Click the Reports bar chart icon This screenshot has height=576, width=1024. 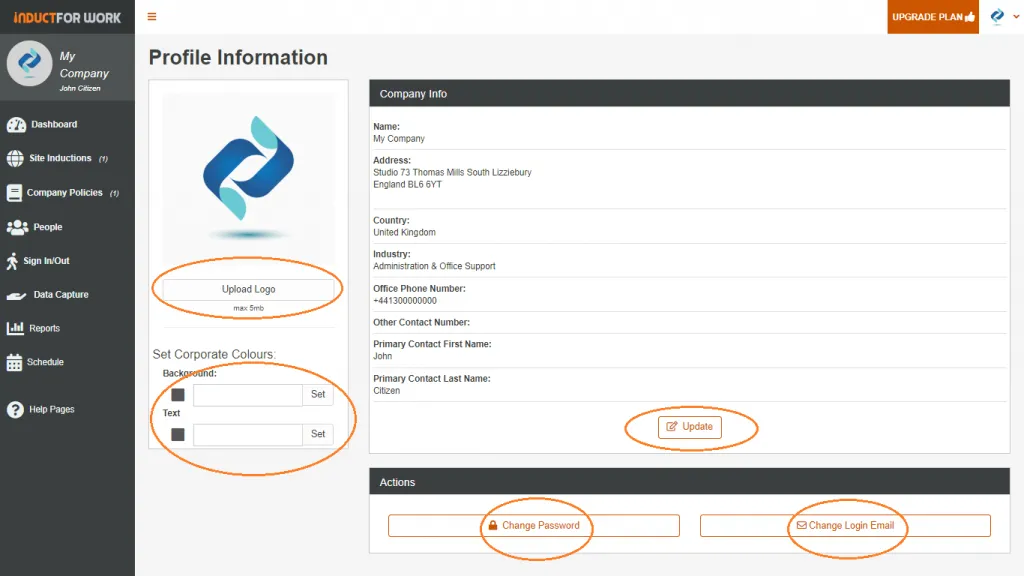(x=15, y=328)
